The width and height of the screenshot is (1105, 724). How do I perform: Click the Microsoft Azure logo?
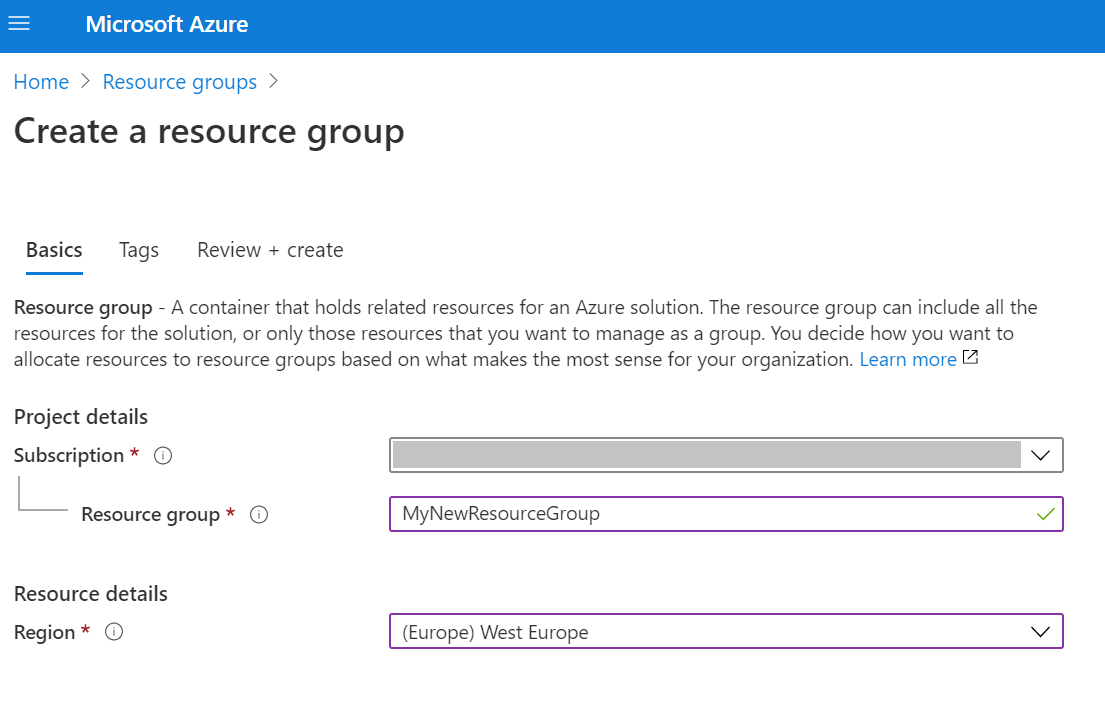coord(166,24)
